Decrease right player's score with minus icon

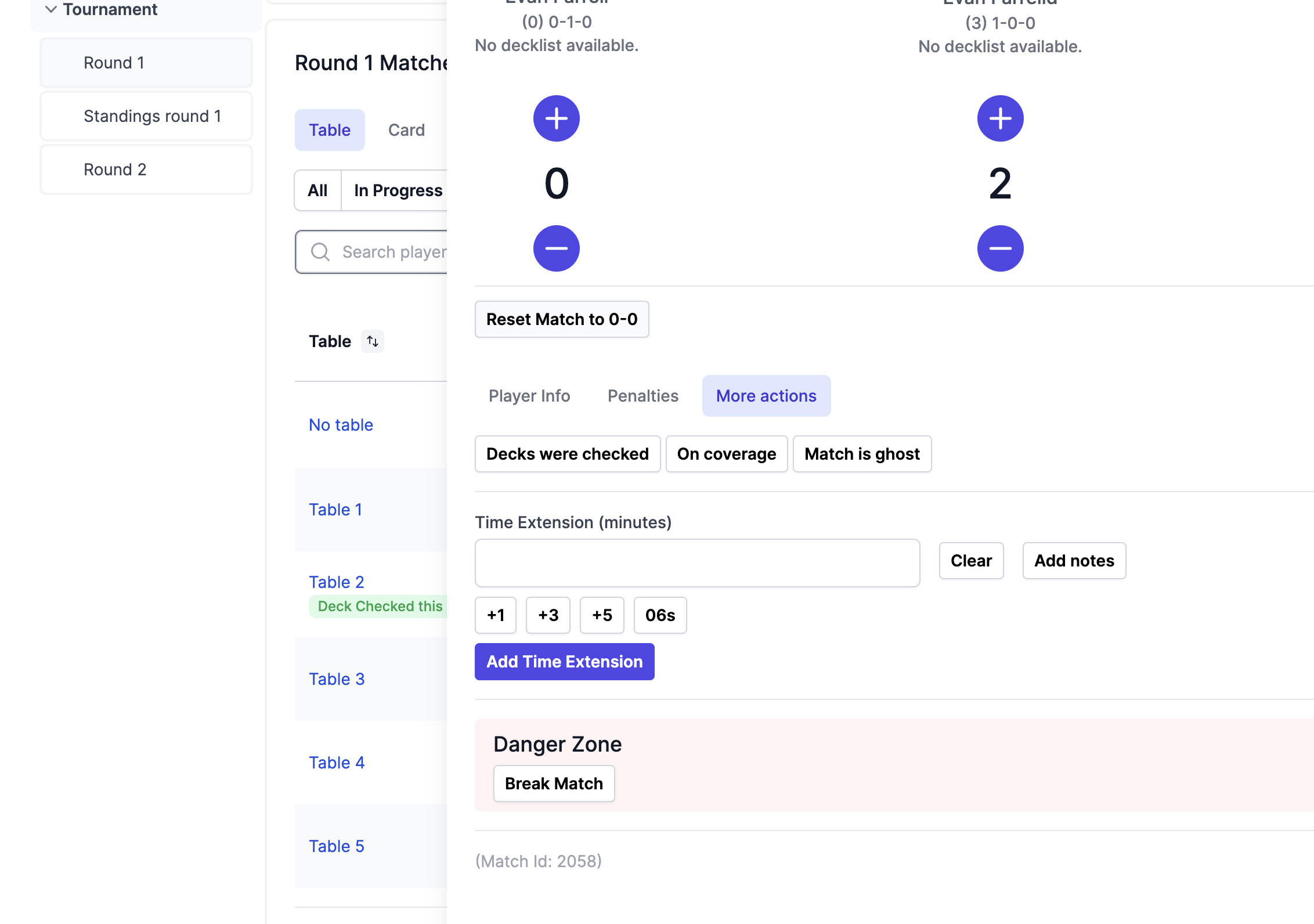(1000, 248)
